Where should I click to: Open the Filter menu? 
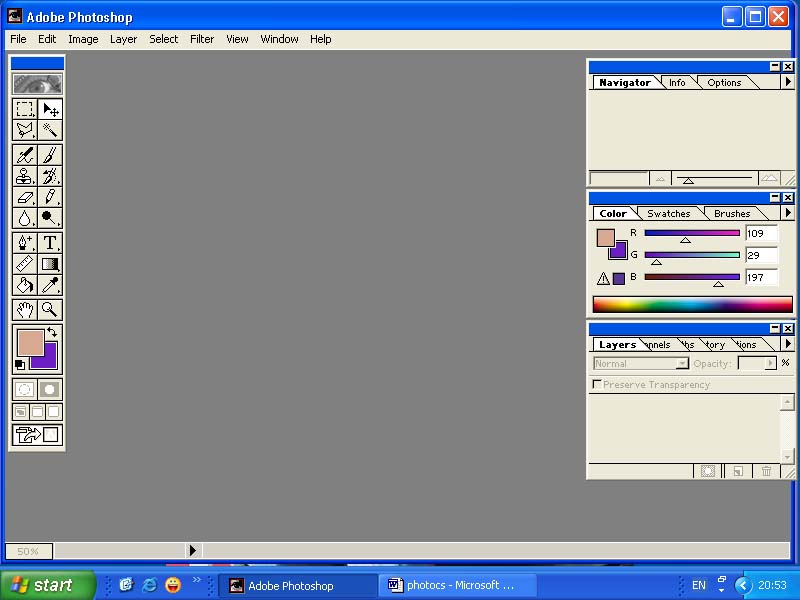point(202,39)
